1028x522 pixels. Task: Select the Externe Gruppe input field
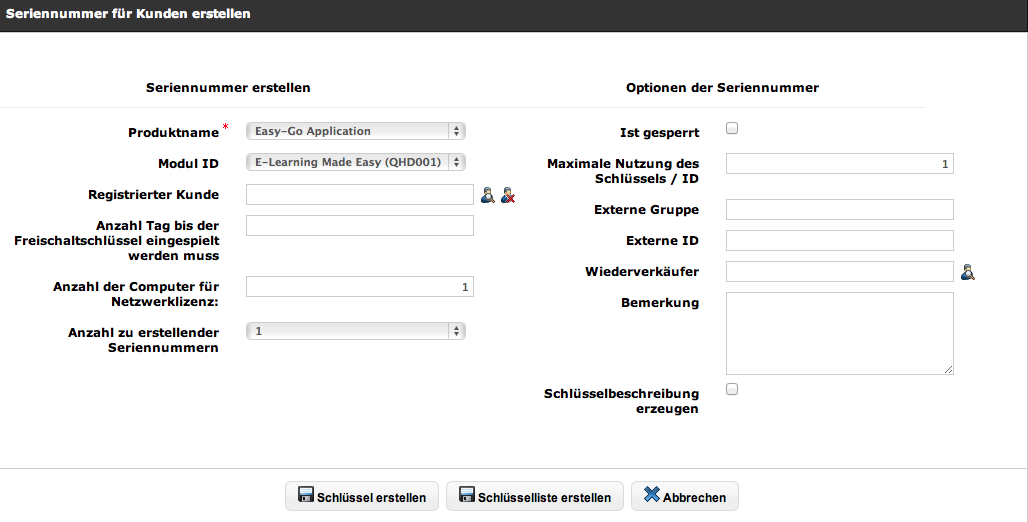coord(839,209)
